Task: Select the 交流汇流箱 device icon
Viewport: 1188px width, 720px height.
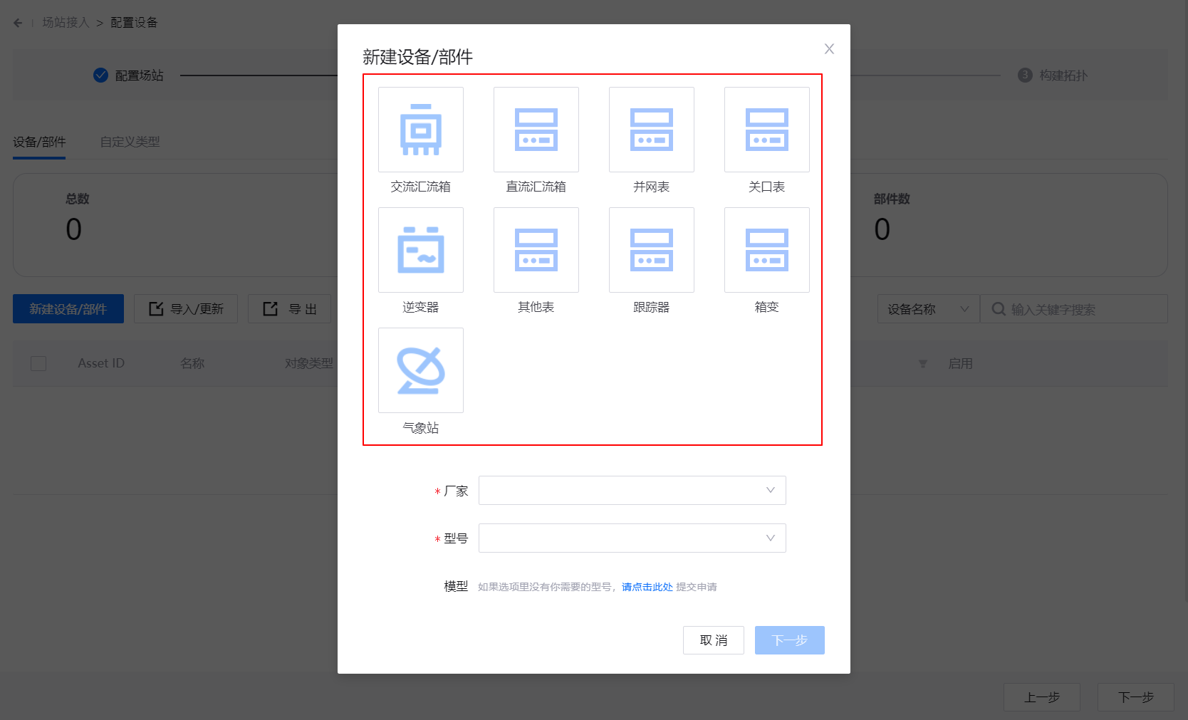Action: click(x=420, y=130)
